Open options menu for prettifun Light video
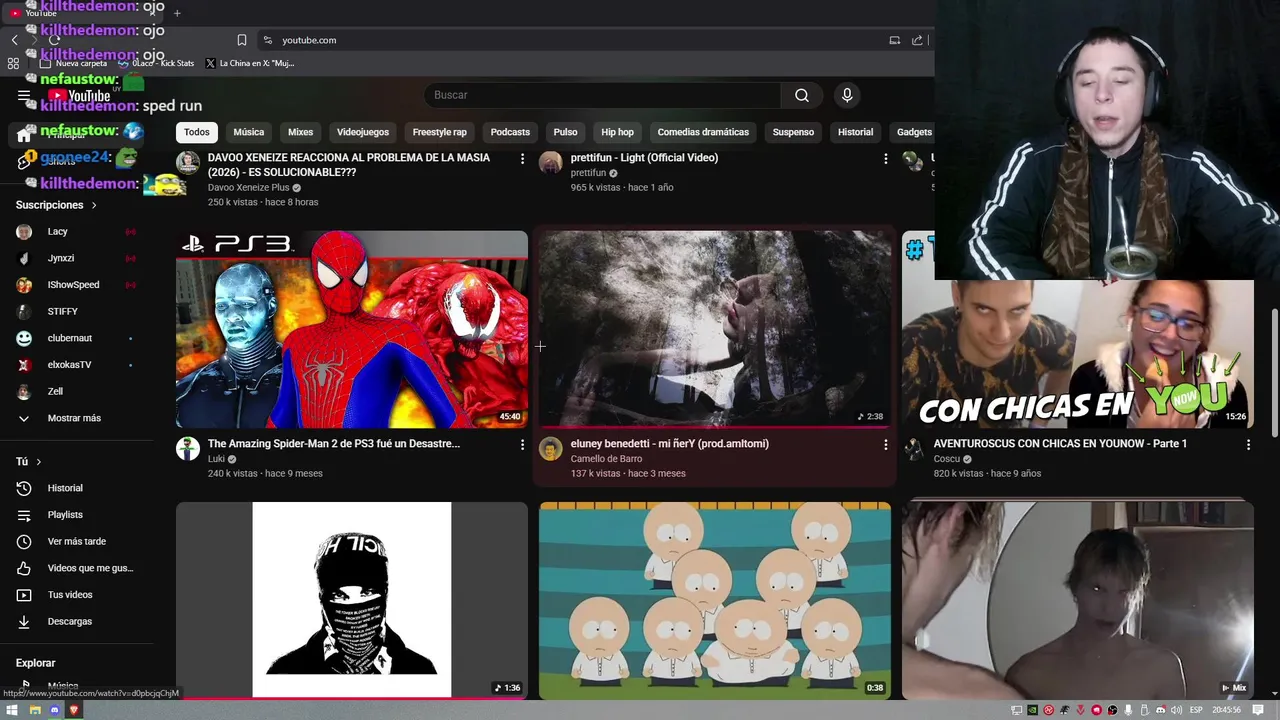The width and height of the screenshot is (1280, 720). point(885,158)
